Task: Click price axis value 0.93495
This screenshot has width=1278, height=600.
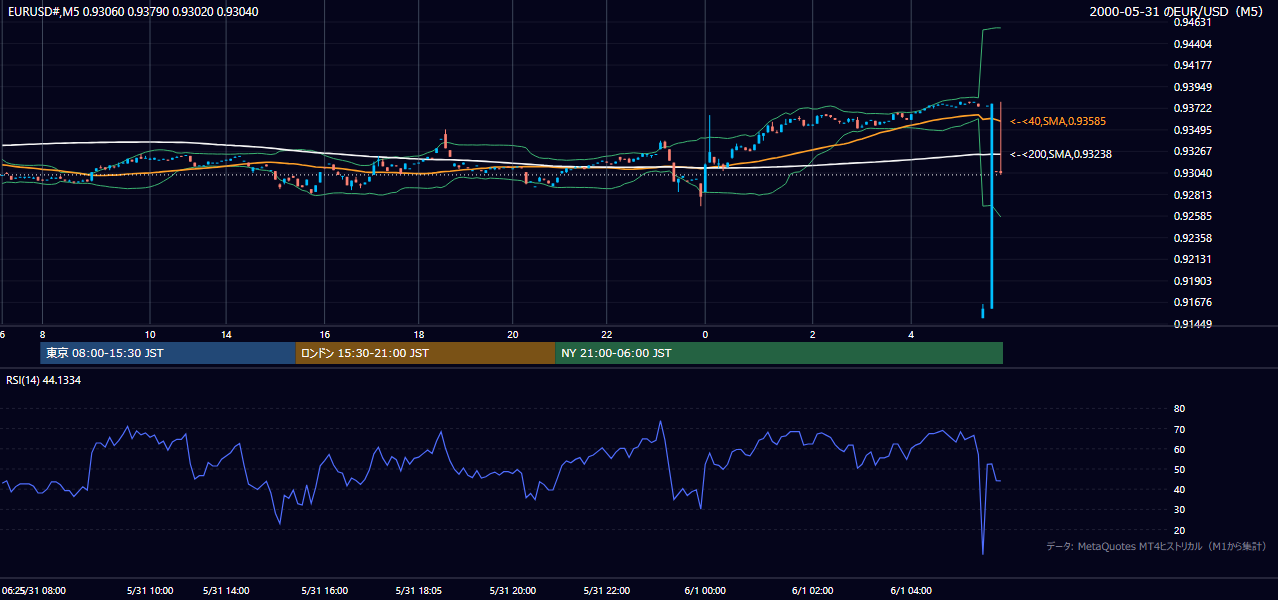Action: pos(1193,130)
